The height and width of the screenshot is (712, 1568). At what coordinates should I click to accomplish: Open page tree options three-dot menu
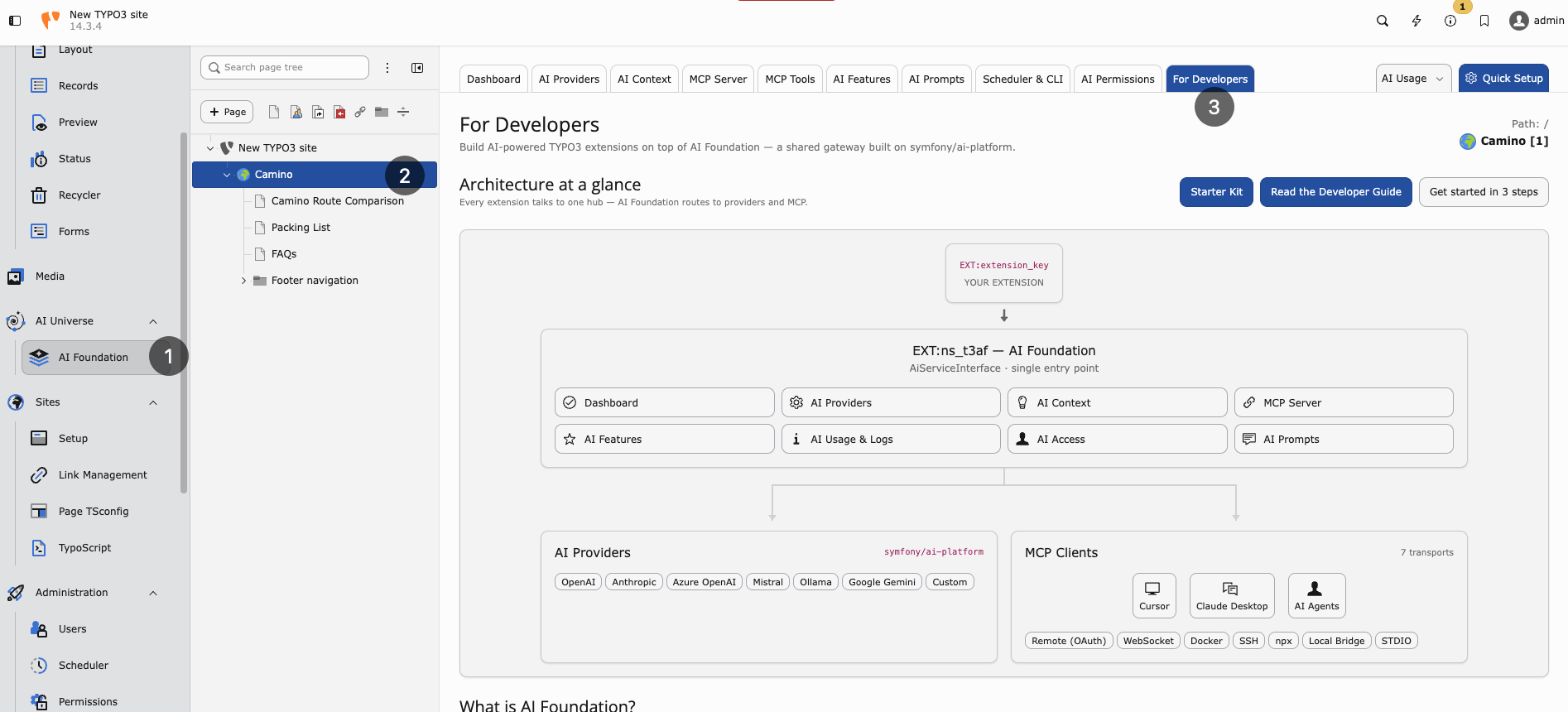click(387, 68)
